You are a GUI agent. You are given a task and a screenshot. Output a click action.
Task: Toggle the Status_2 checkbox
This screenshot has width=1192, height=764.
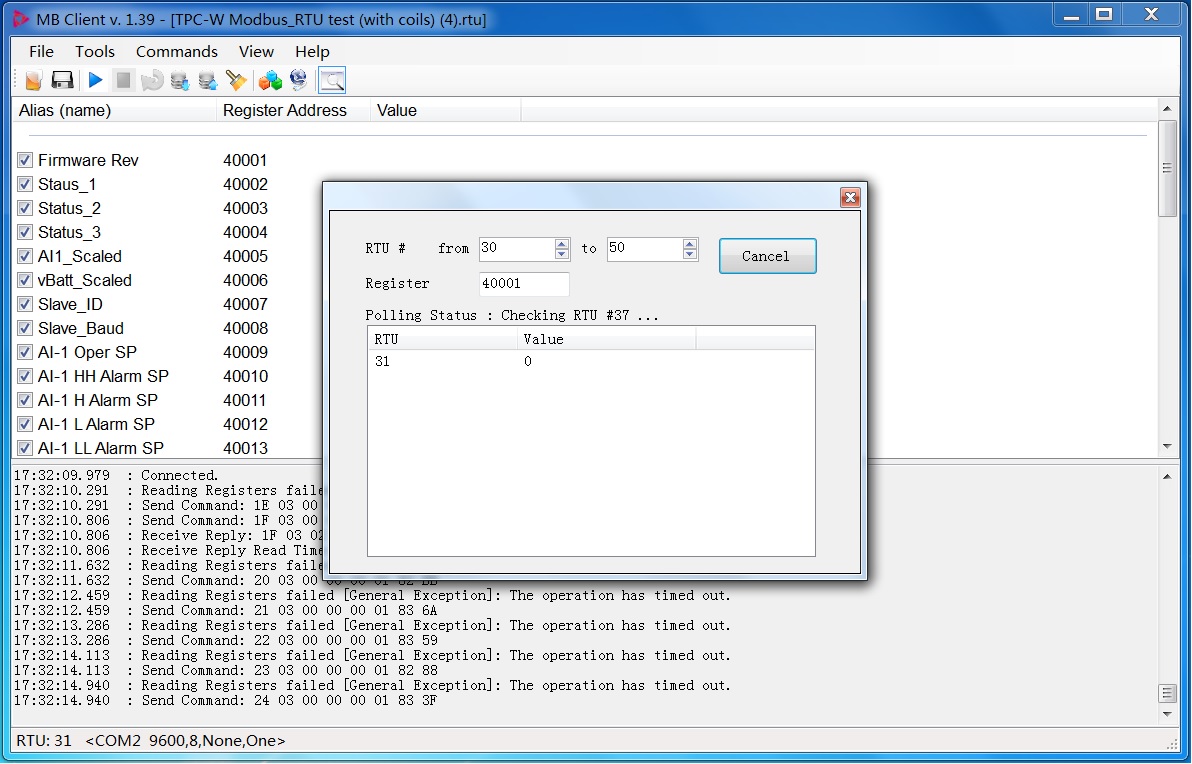25,208
